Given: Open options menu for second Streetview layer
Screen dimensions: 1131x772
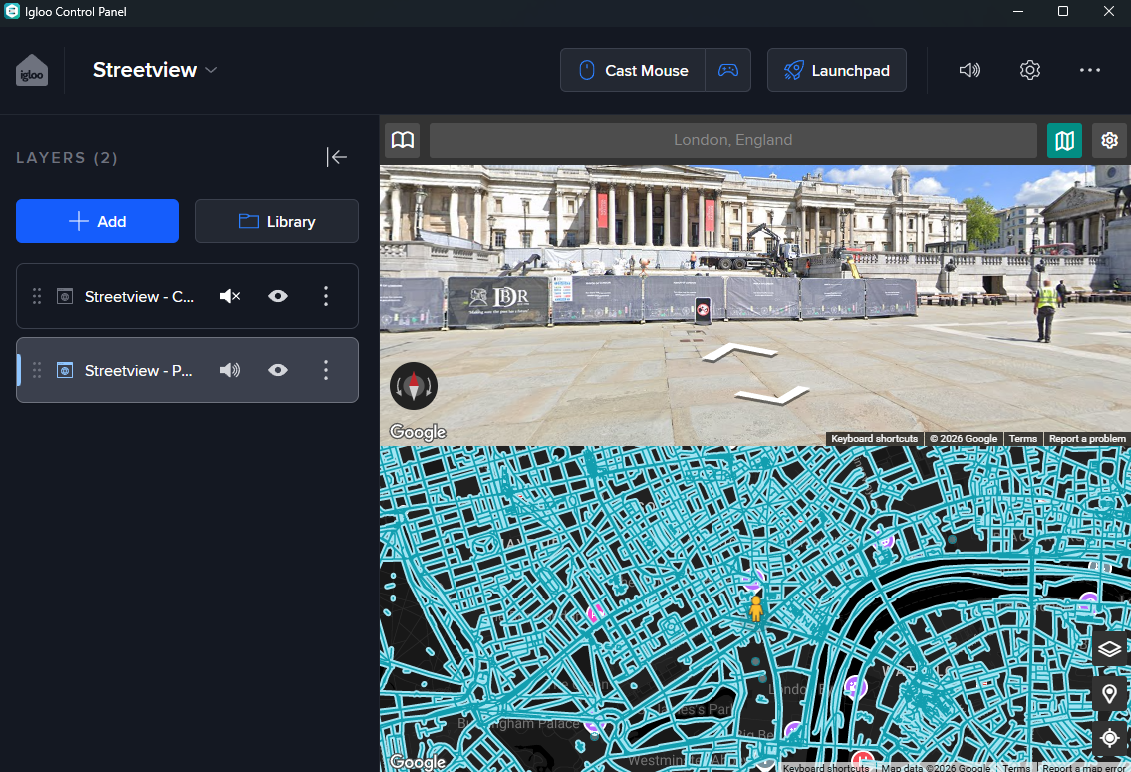Looking at the screenshot, I should pos(326,370).
